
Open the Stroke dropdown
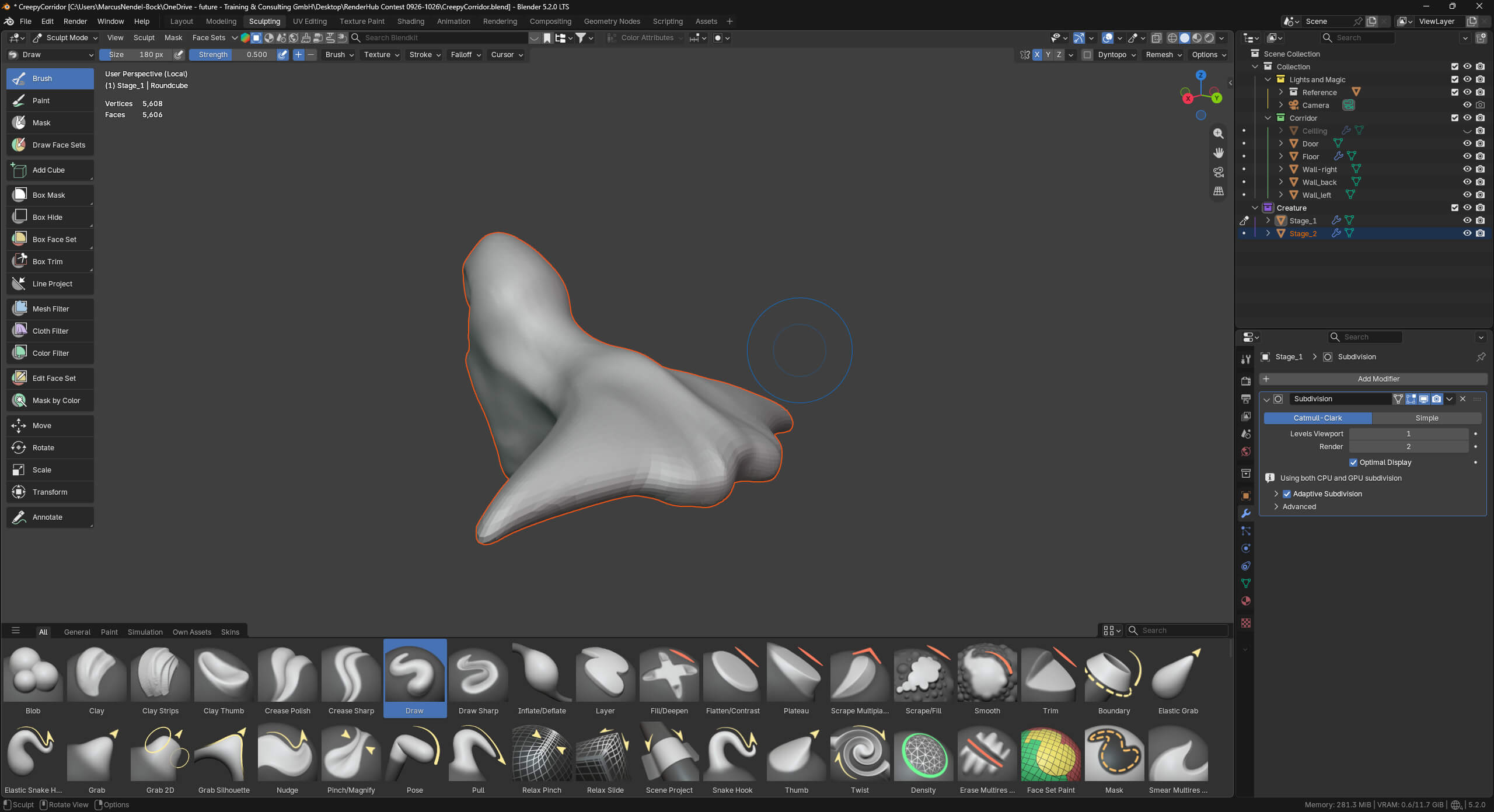pyautogui.click(x=424, y=54)
